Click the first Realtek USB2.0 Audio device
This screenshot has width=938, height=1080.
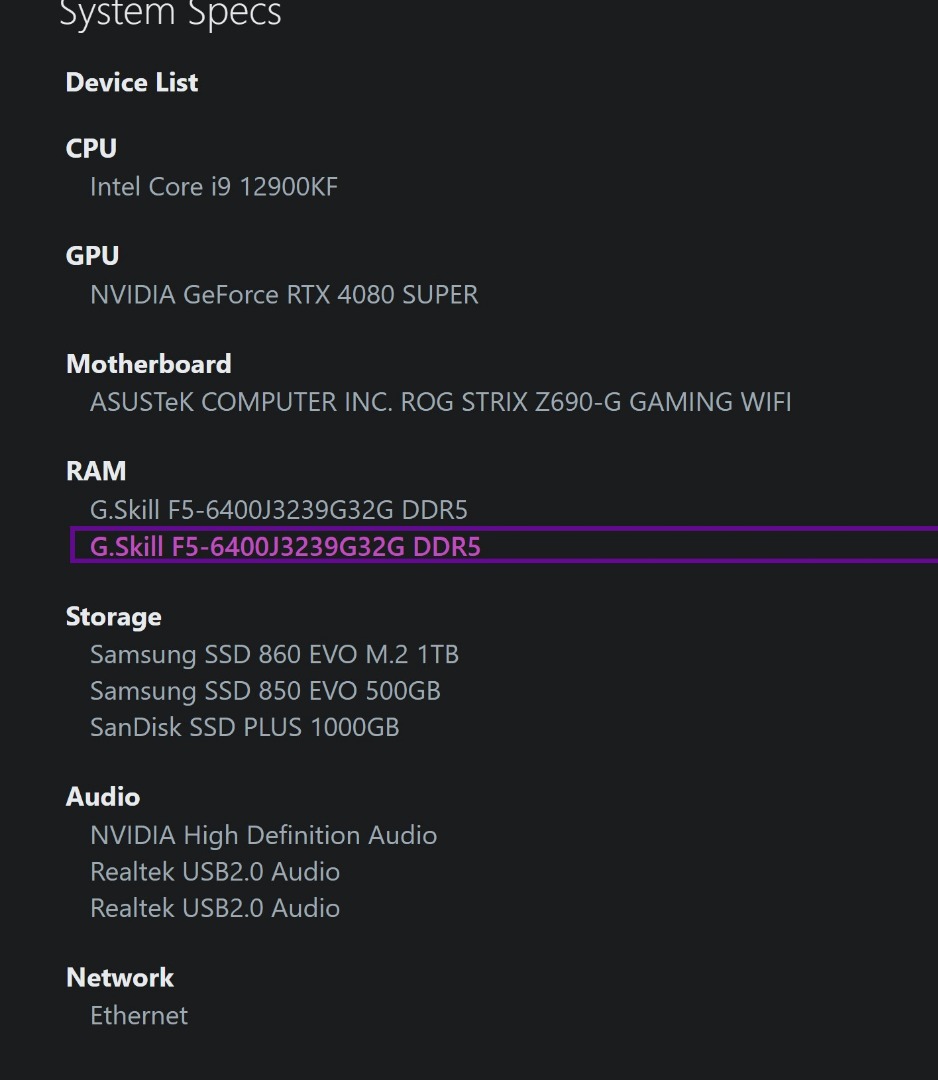pyautogui.click(x=215, y=871)
